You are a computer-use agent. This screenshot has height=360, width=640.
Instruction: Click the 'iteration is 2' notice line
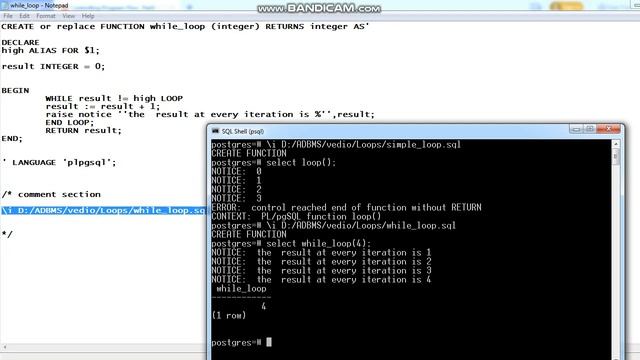[x=321, y=262]
